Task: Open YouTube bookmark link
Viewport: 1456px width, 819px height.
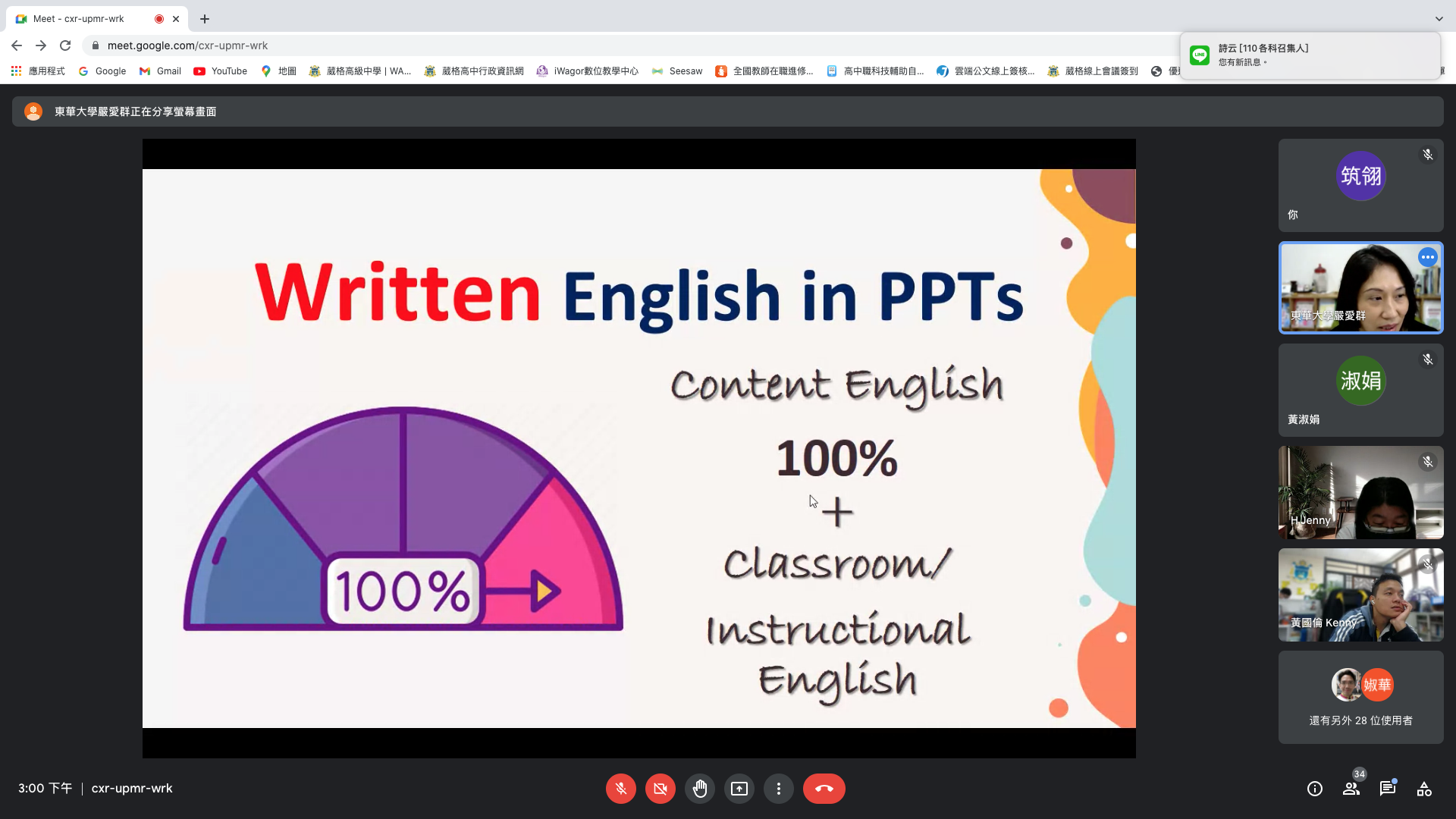Action: 221,71
